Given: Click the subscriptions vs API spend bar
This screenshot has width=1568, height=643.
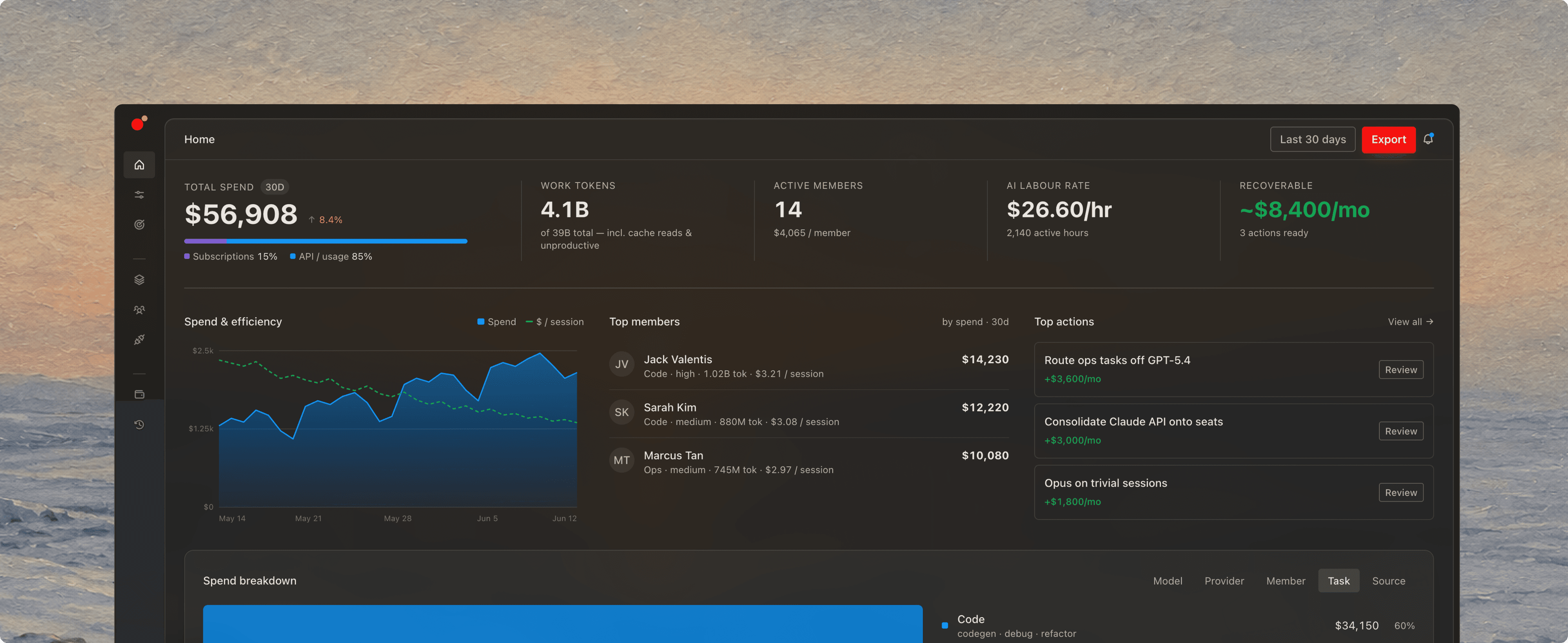Looking at the screenshot, I should tap(326, 241).
